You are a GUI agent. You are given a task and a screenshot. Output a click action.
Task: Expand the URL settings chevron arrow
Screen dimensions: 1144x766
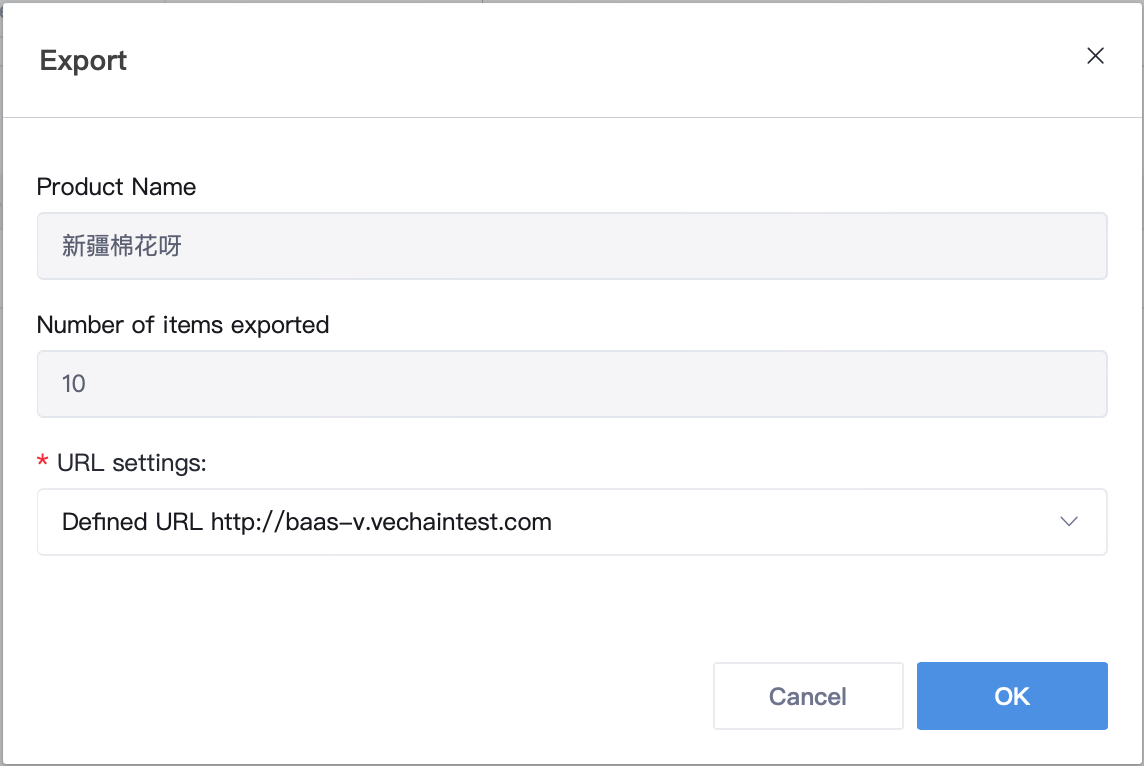pos(1069,522)
